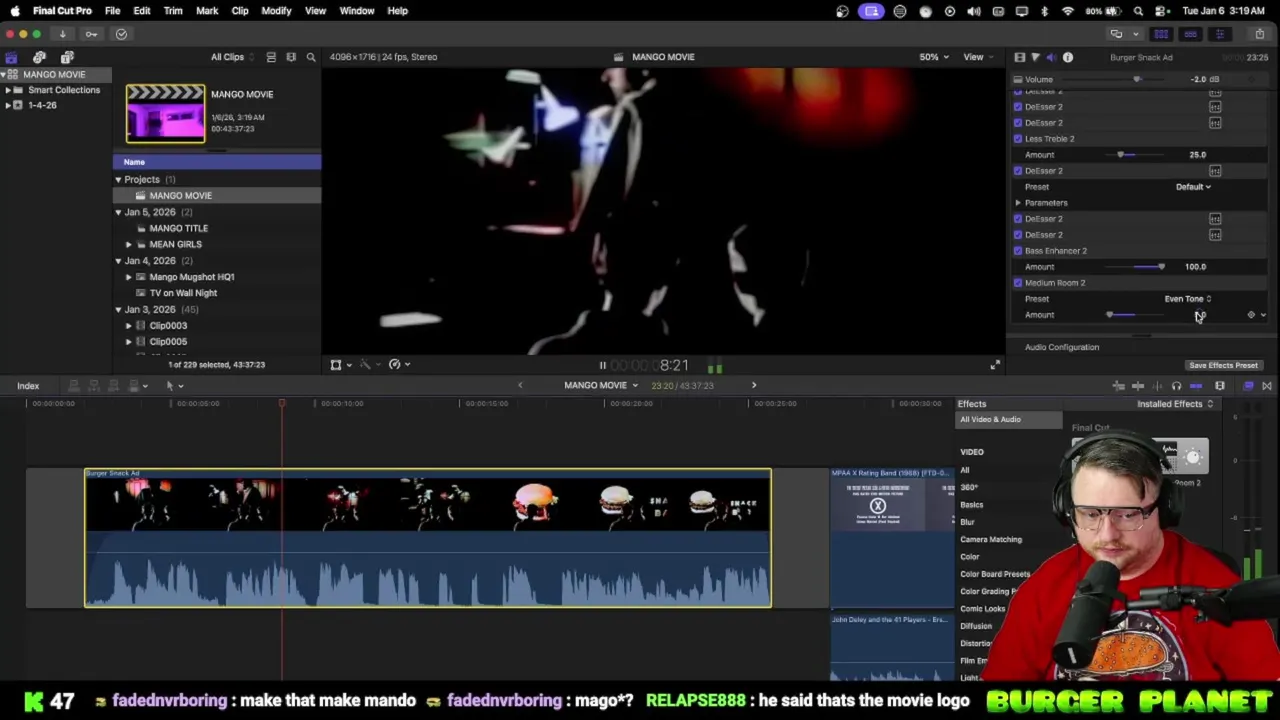Toggle filmstrip view icon in browser
Viewport: 1280px width, 720px height.
click(291, 57)
